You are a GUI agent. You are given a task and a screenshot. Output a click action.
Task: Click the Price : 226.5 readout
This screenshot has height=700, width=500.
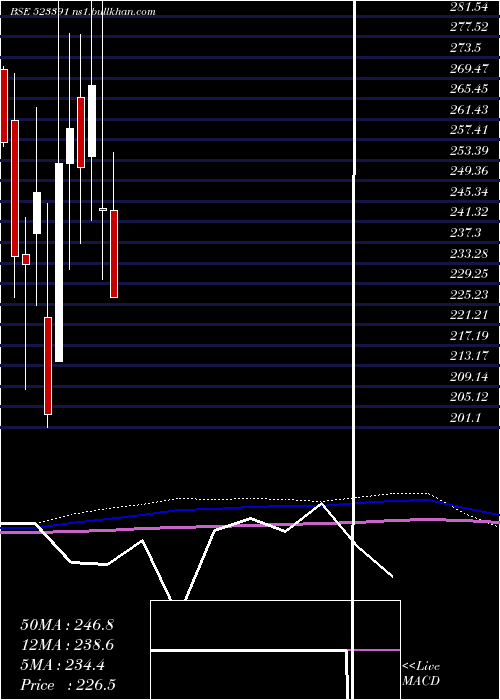pyautogui.click(x=68, y=685)
